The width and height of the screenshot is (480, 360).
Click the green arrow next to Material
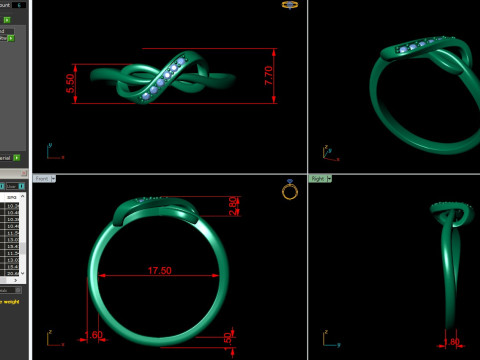coord(17,158)
